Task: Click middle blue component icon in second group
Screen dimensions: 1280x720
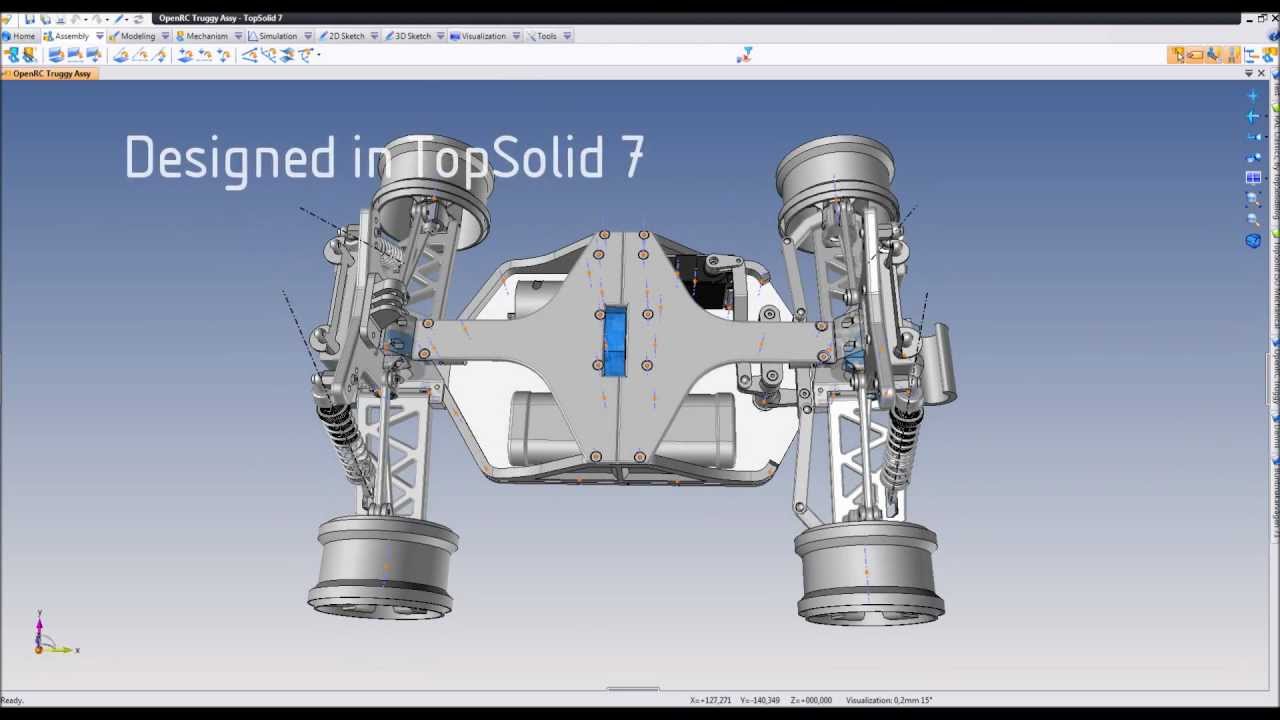Action: [75, 55]
